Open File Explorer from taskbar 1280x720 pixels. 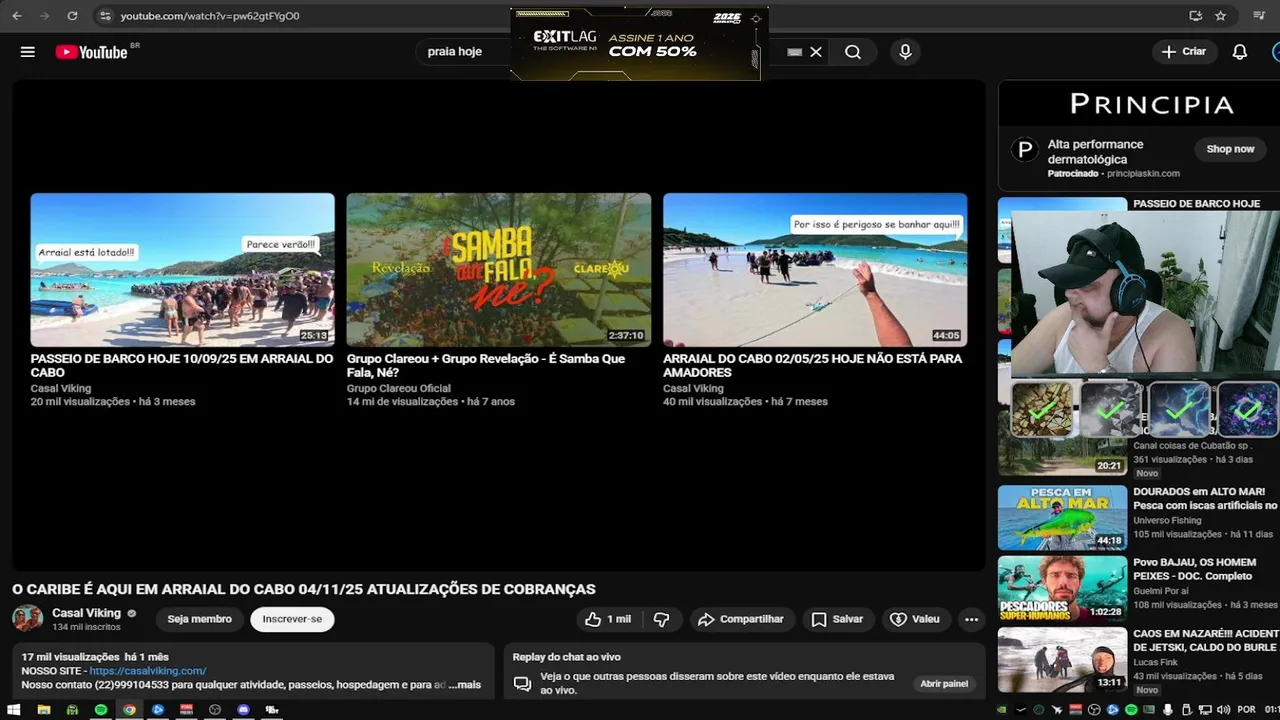click(44, 710)
